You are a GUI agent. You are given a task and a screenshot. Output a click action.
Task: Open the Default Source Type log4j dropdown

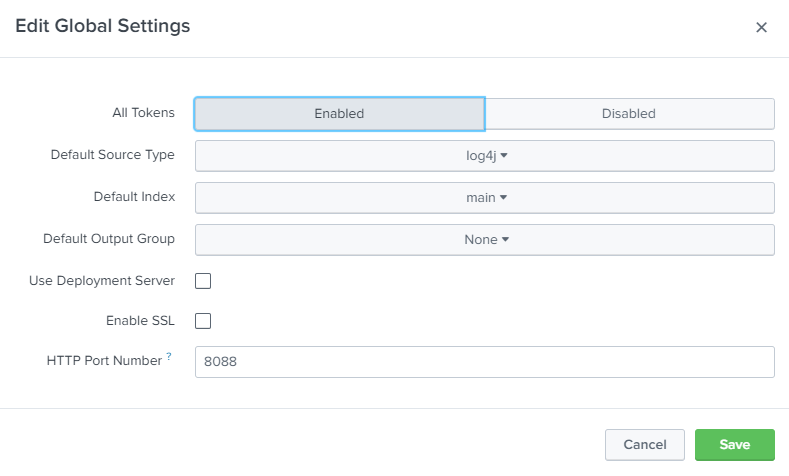pos(484,156)
